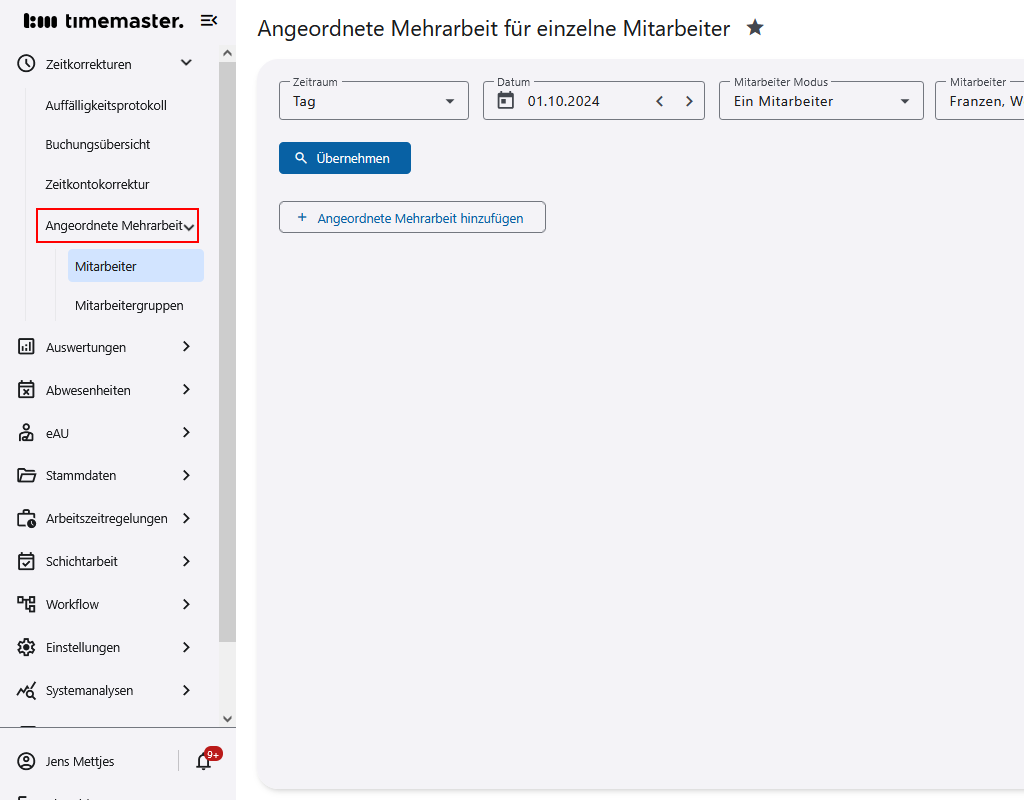Click Angeordnete Mehrarbeit hinzufügen
Screen dimensions: 1024x800
coord(412,217)
